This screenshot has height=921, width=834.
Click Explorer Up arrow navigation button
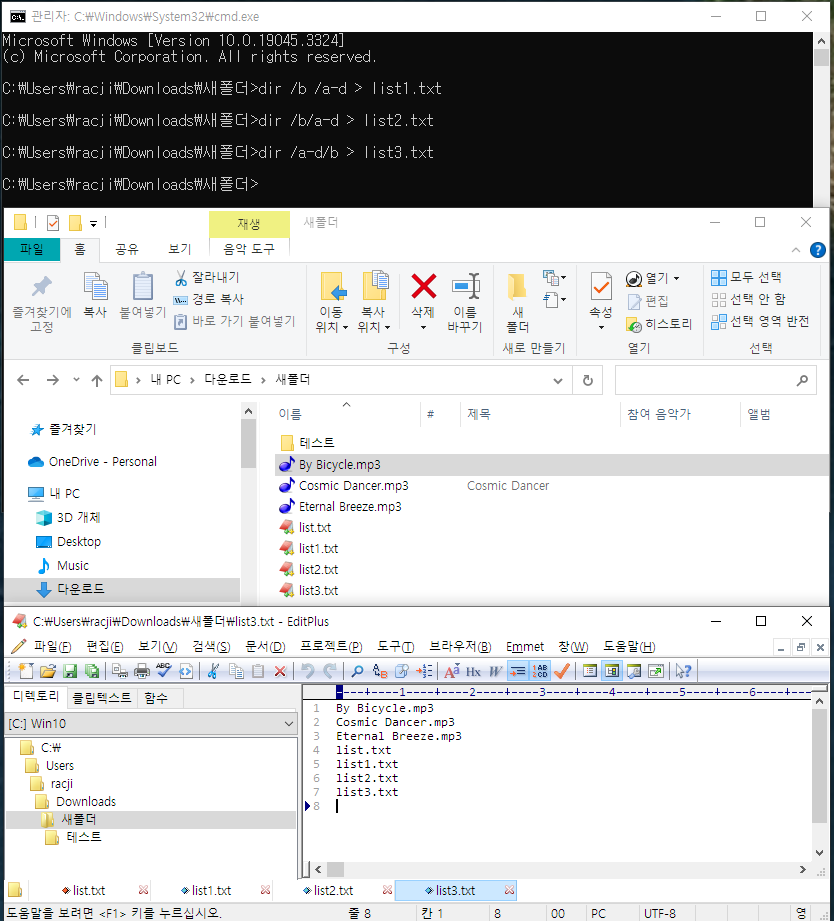[x=97, y=380]
